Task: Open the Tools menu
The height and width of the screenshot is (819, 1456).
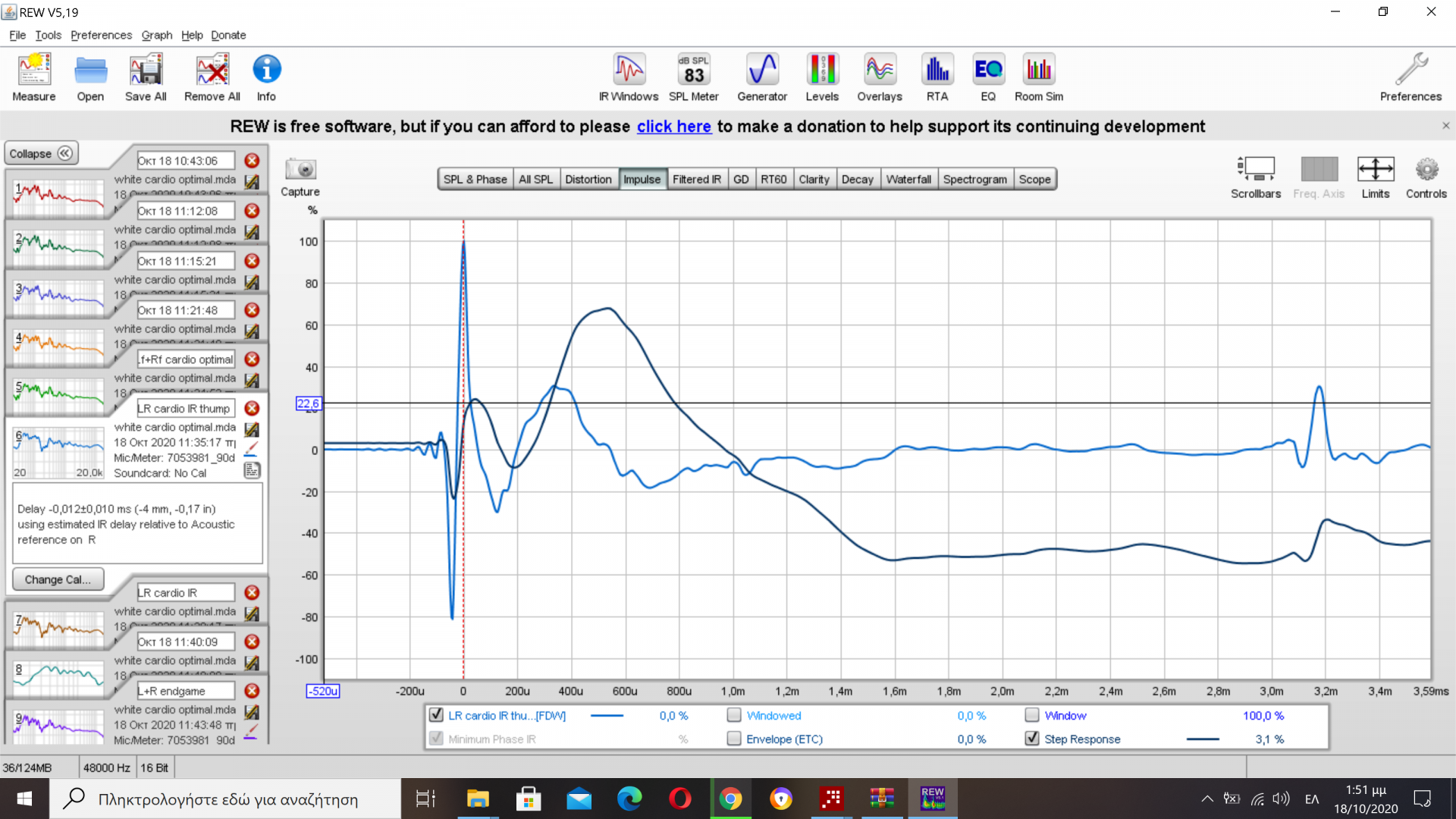Action: point(48,35)
